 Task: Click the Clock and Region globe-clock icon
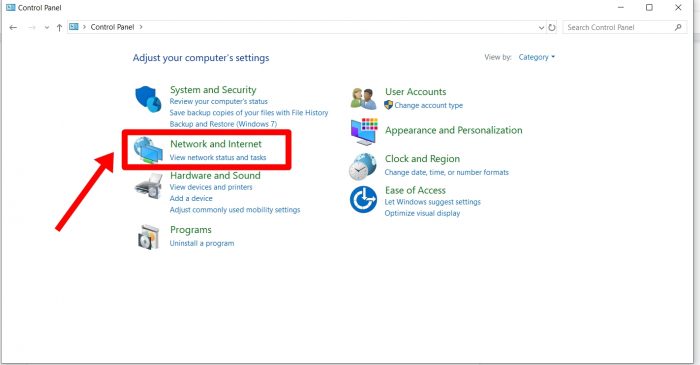tap(362, 166)
